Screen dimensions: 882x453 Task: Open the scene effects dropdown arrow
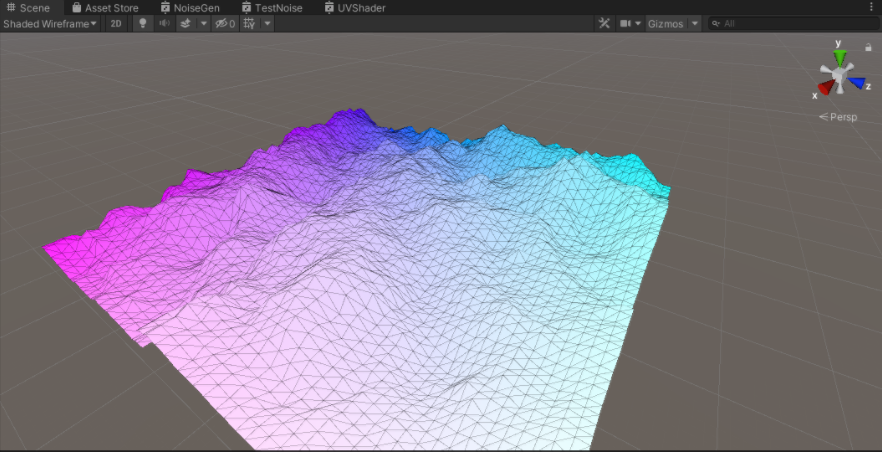point(203,23)
